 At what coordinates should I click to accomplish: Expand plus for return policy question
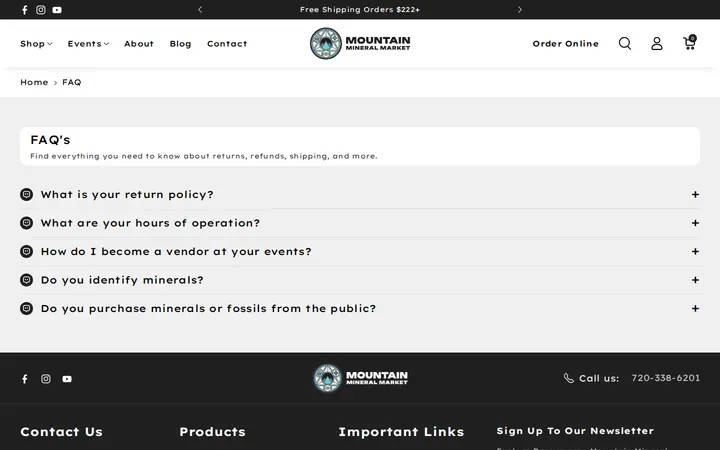click(695, 195)
